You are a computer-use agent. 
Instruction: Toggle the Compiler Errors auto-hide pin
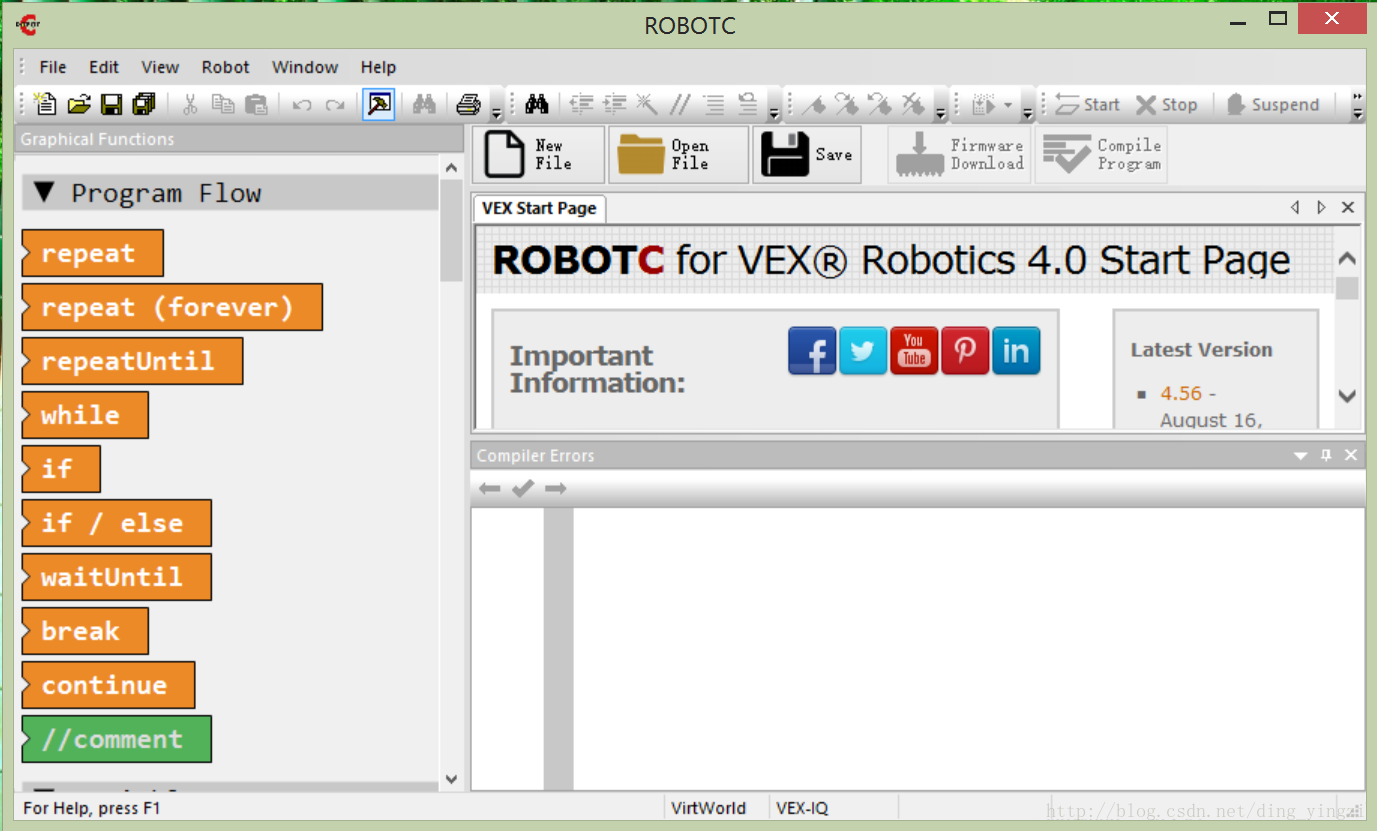coord(1326,456)
